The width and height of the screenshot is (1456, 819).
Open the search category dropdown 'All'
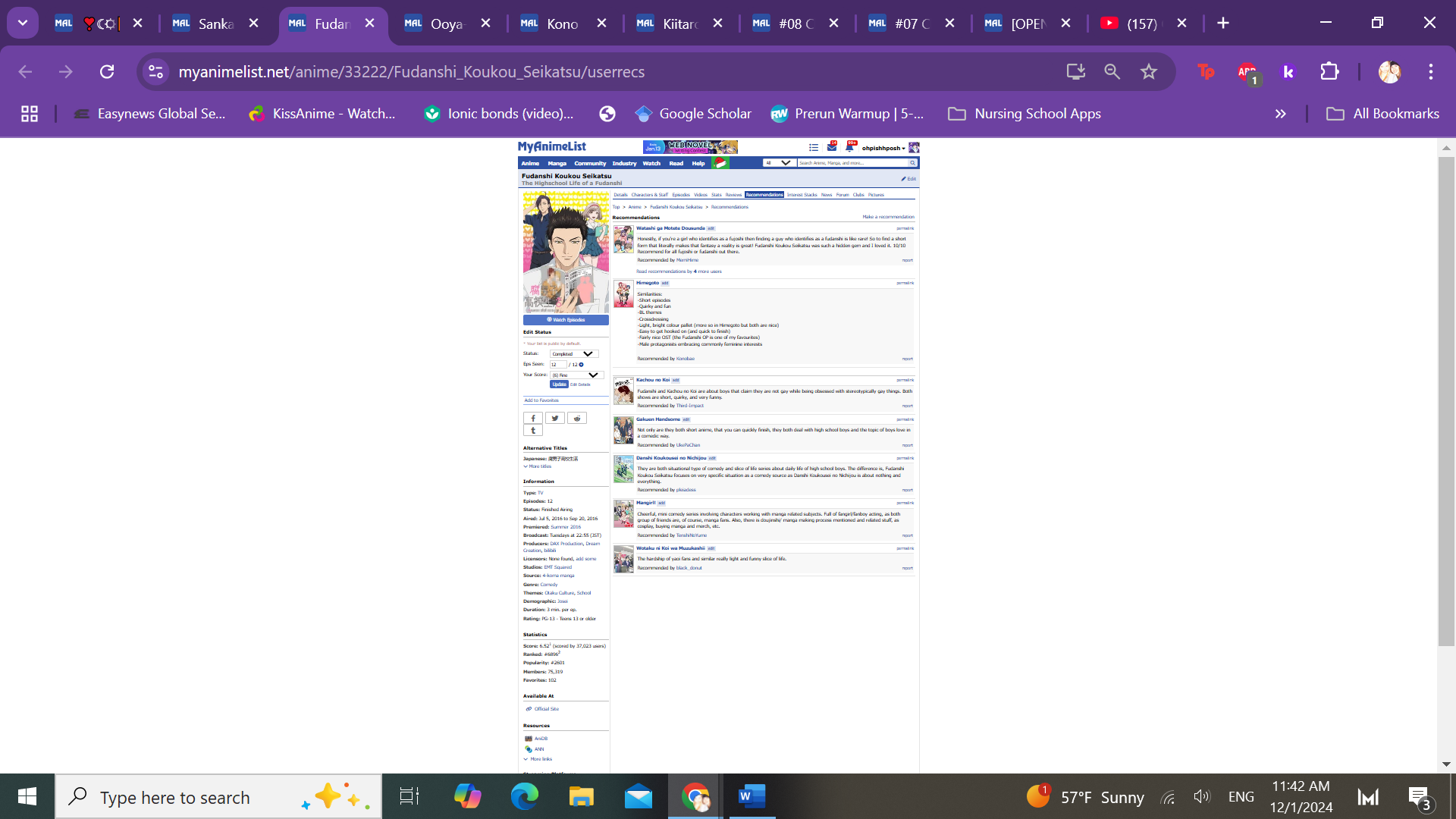tap(778, 163)
